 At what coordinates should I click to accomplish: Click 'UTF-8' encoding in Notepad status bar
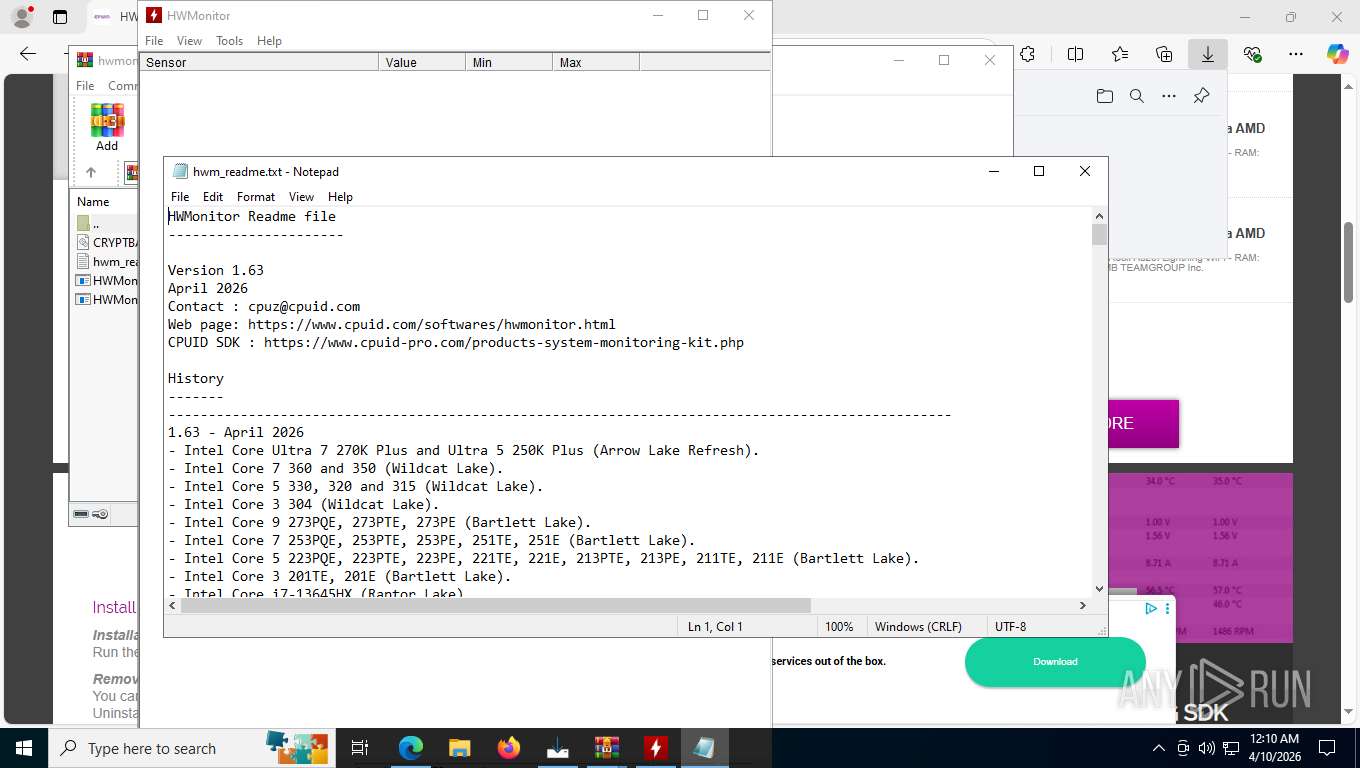pos(1010,627)
